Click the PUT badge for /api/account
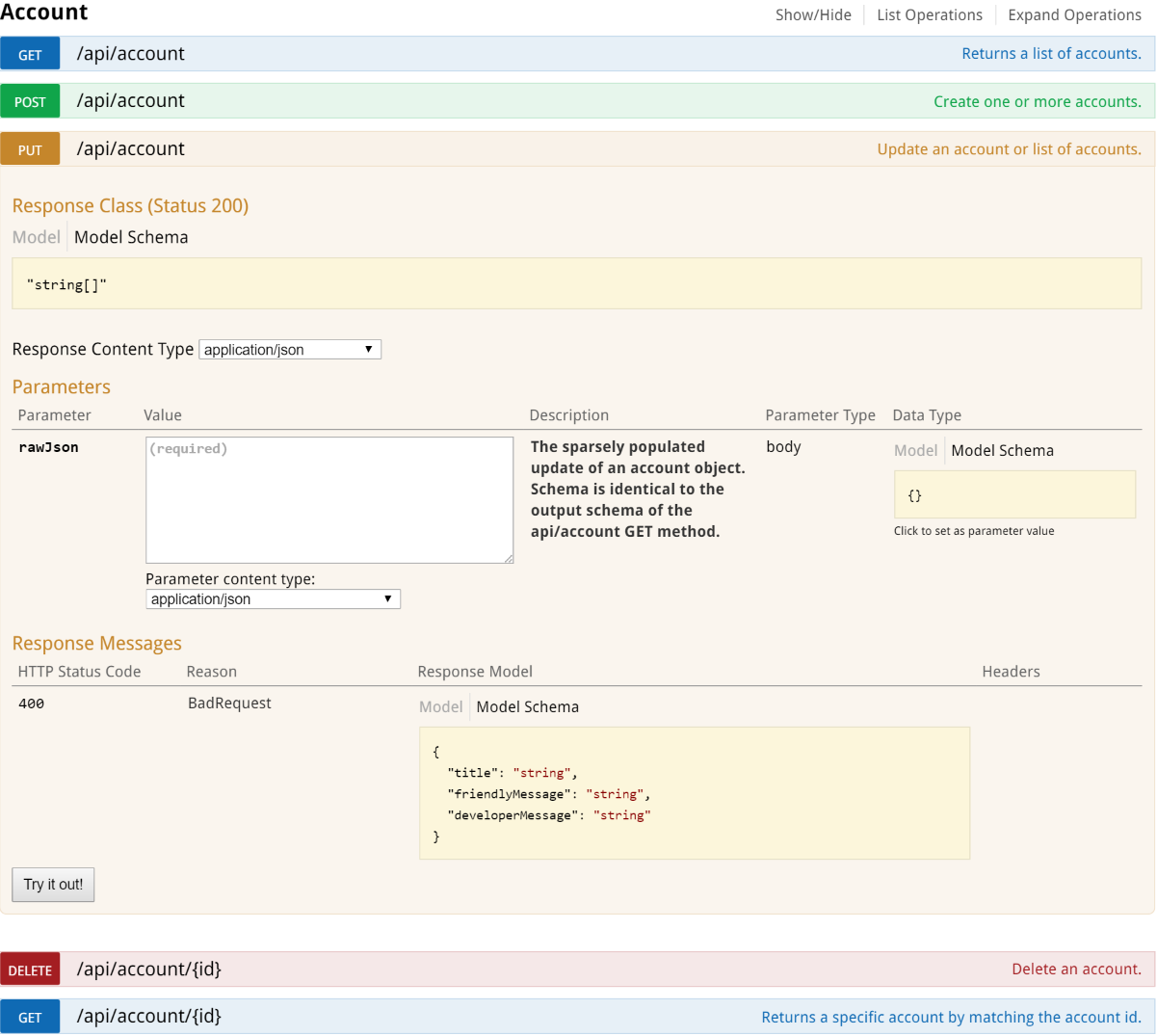Screen dimensions: 1157x1036 [x=29, y=148]
